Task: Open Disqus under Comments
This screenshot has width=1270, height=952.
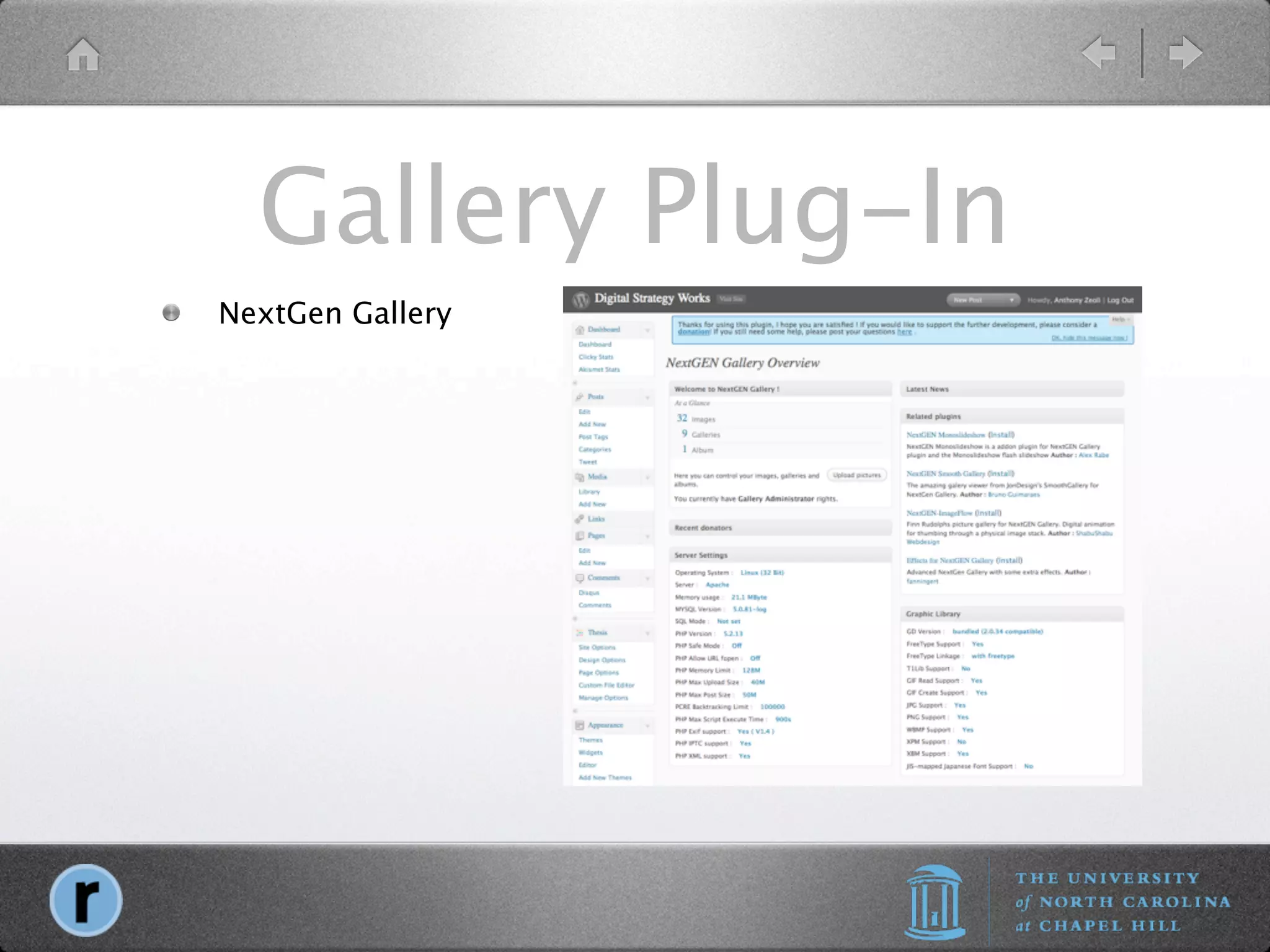Action: click(588, 593)
